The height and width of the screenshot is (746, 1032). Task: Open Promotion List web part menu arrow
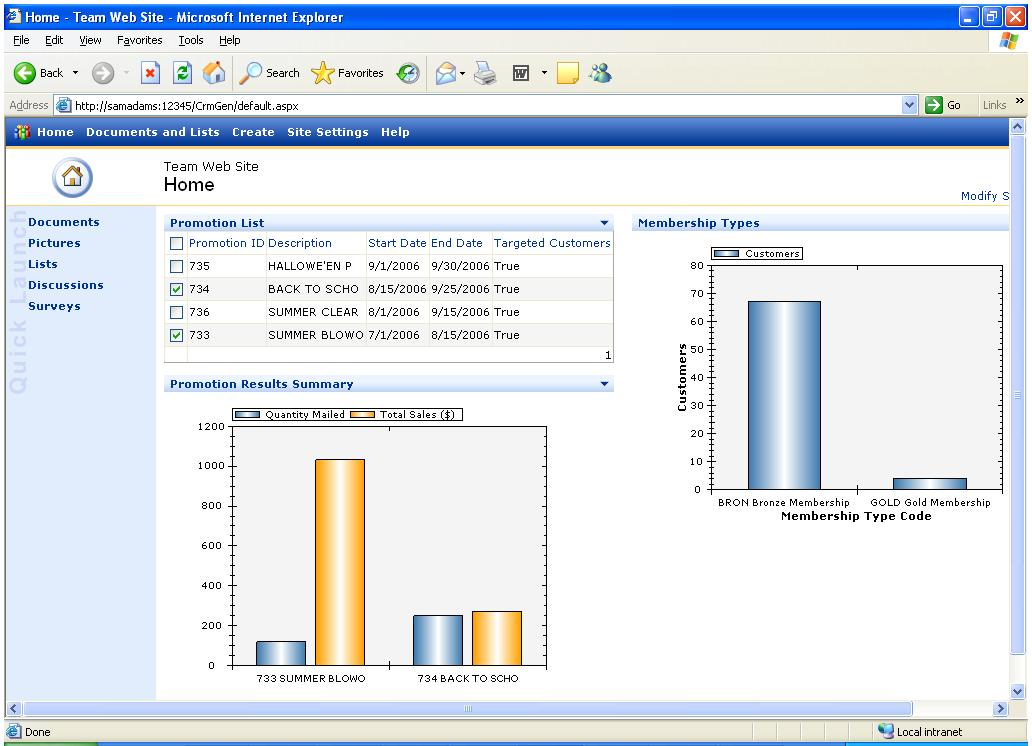604,223
